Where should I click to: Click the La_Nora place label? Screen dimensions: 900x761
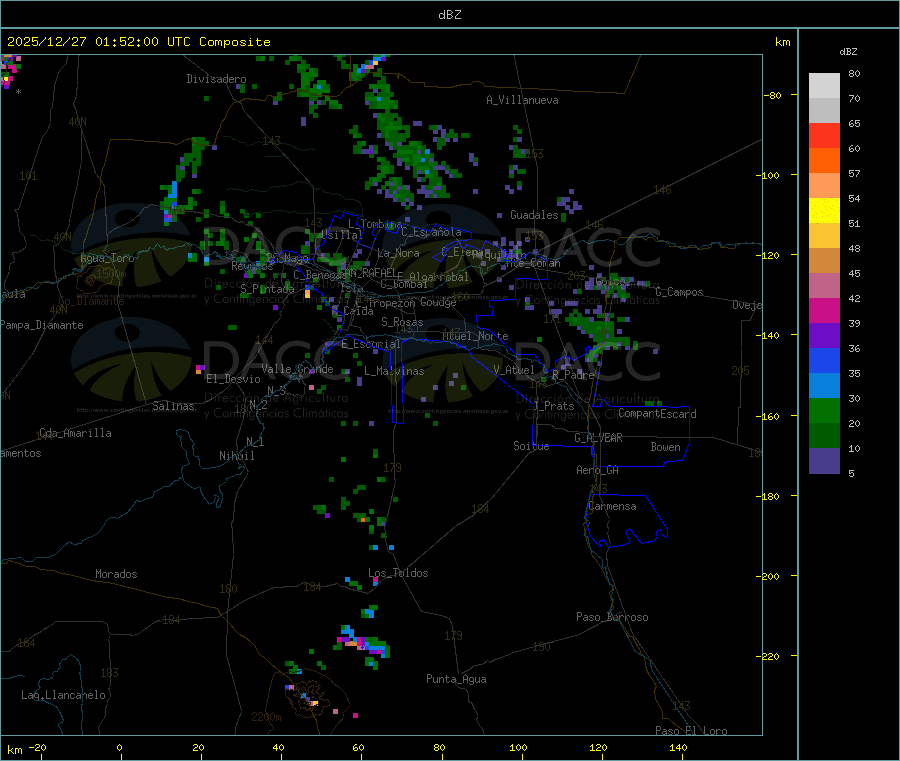tap(398, 253)
